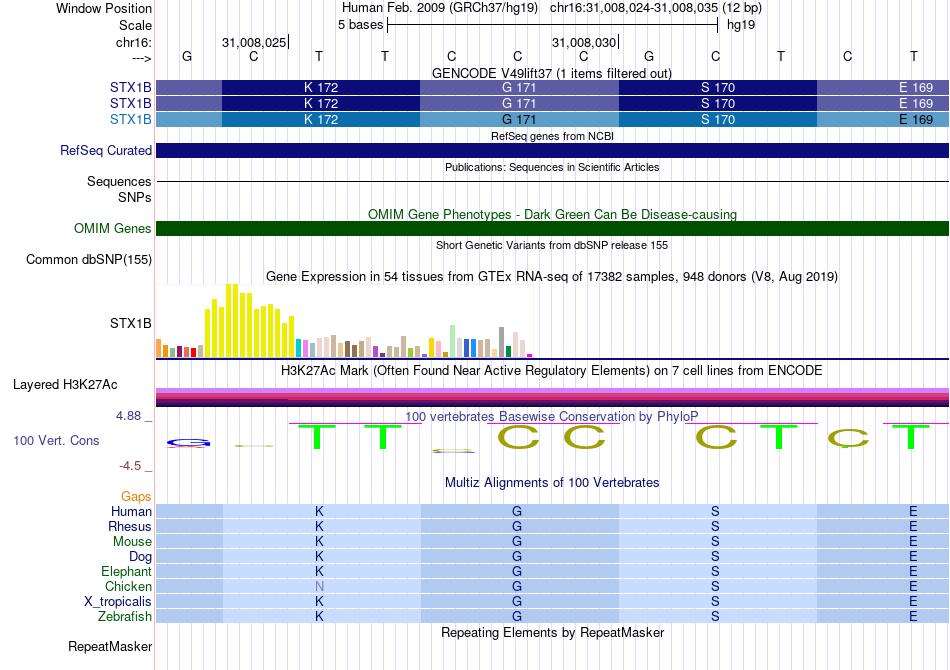Click the ---> sequence direction arrow label
The width and height of the screenshot is (950, 670).
pyautogui.click(x=141, y=58)
